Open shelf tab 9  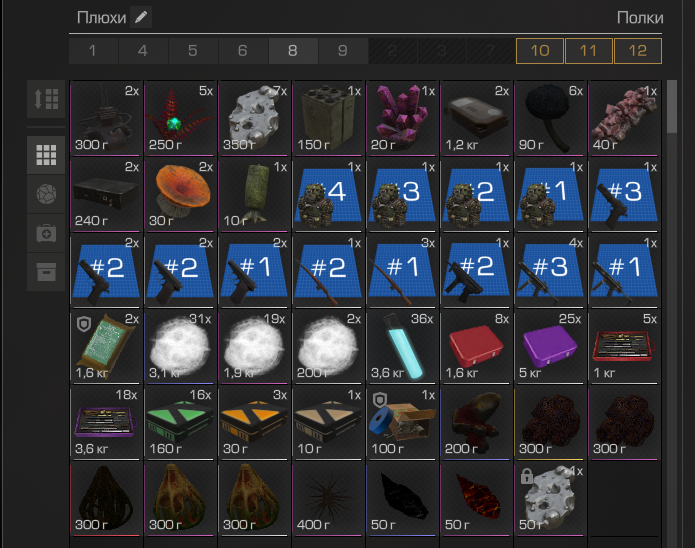(x=343, y=51)
